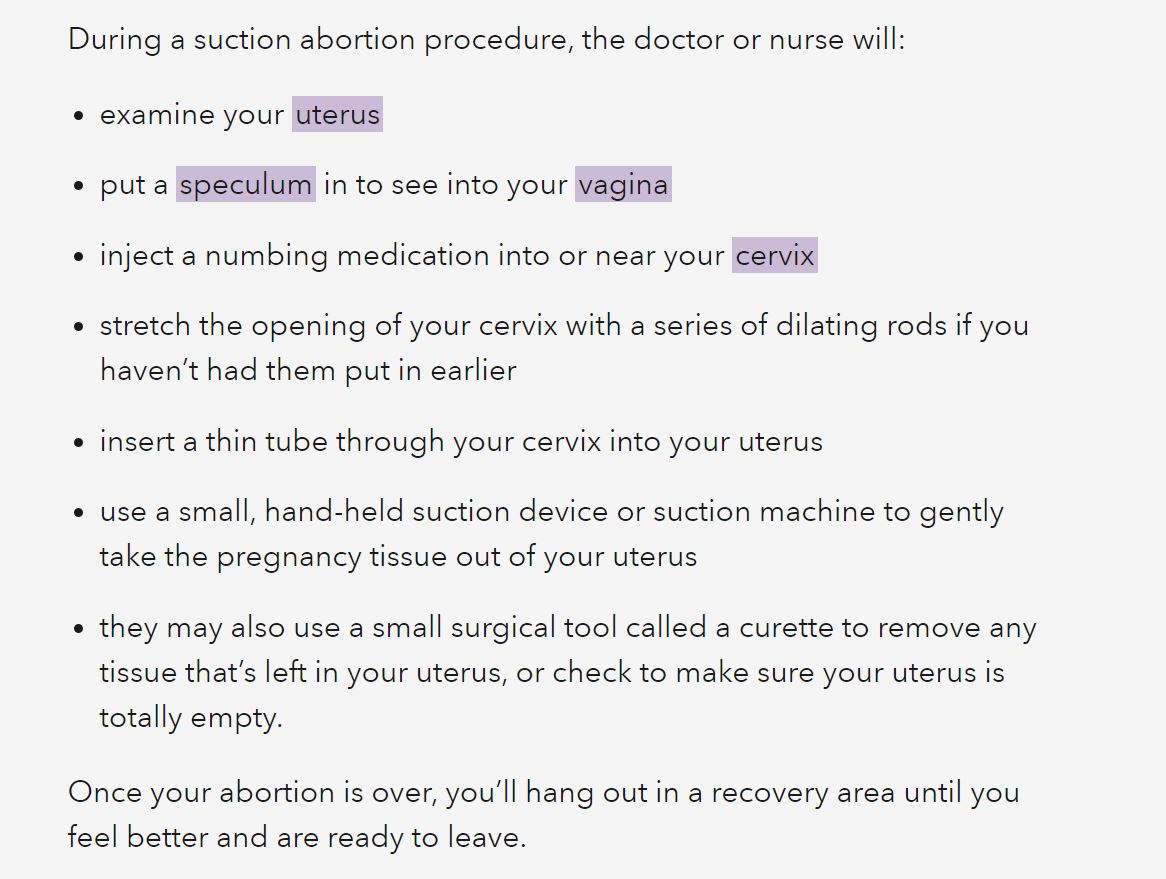Click the text 'haven't had them put in earlier'

click(x=308, y=370)
